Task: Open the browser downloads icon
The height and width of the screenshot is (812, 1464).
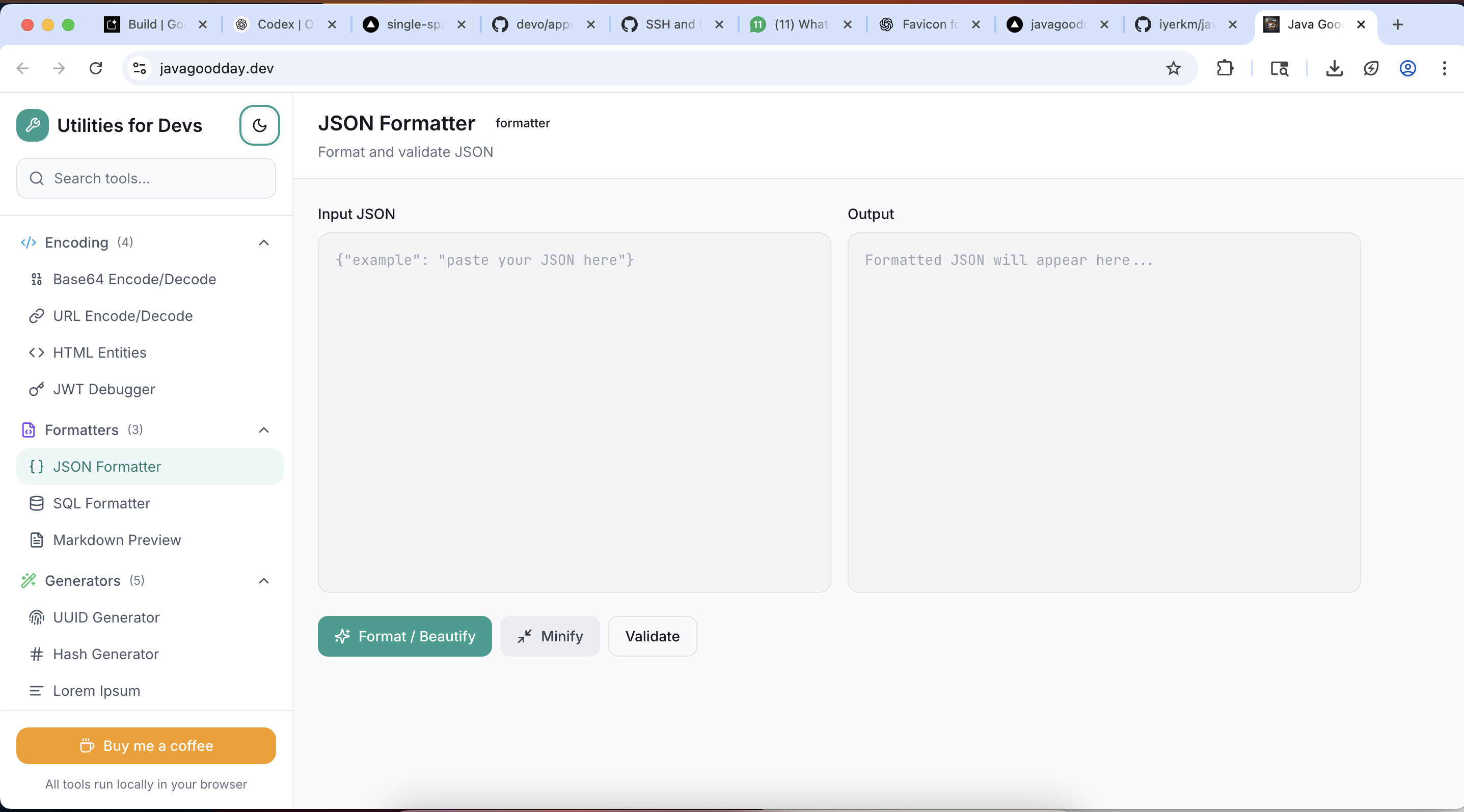Action: click(1334, 68)
